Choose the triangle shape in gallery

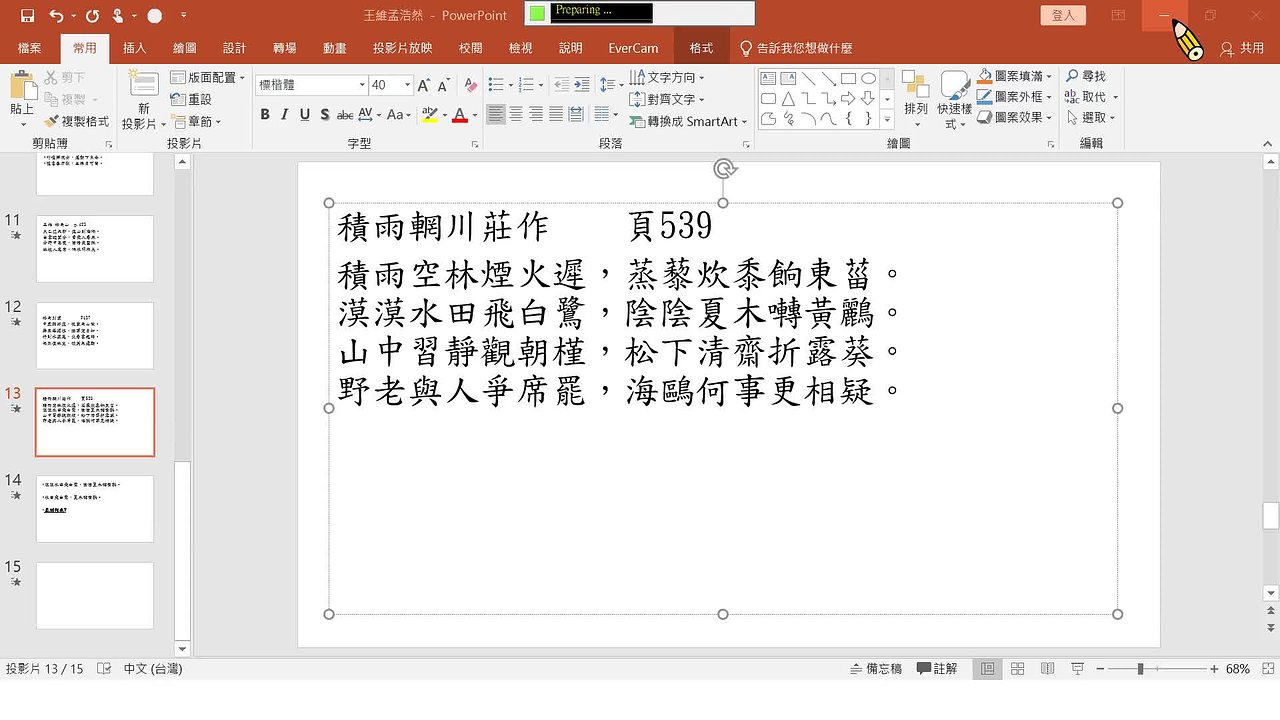788,98
